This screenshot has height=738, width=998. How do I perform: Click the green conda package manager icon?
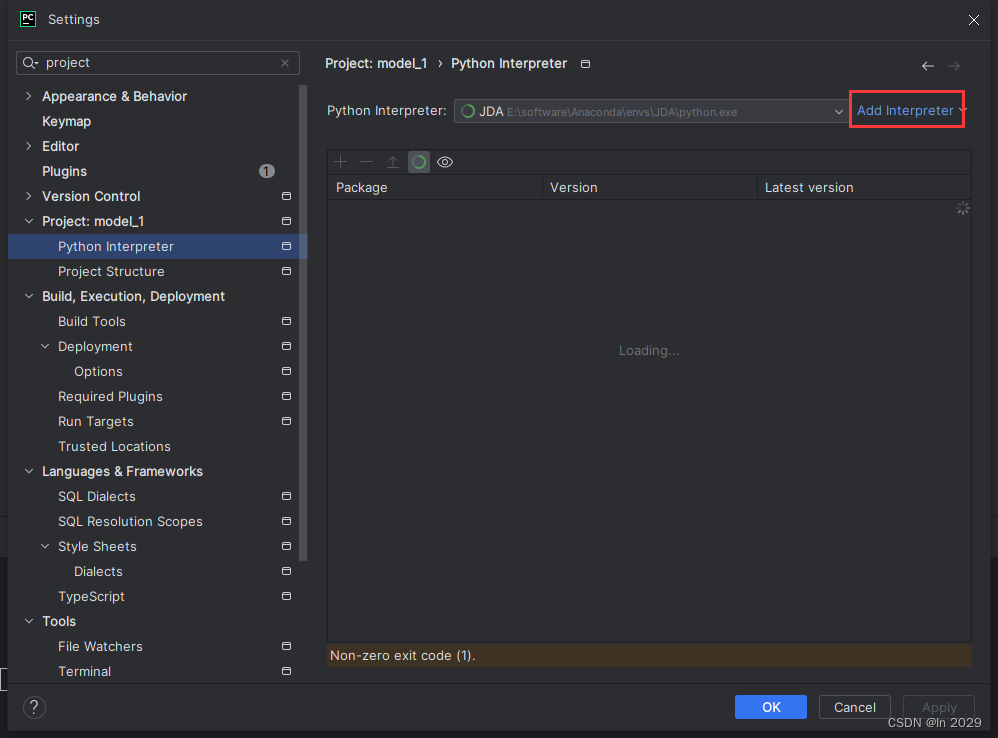coord(419,162)
